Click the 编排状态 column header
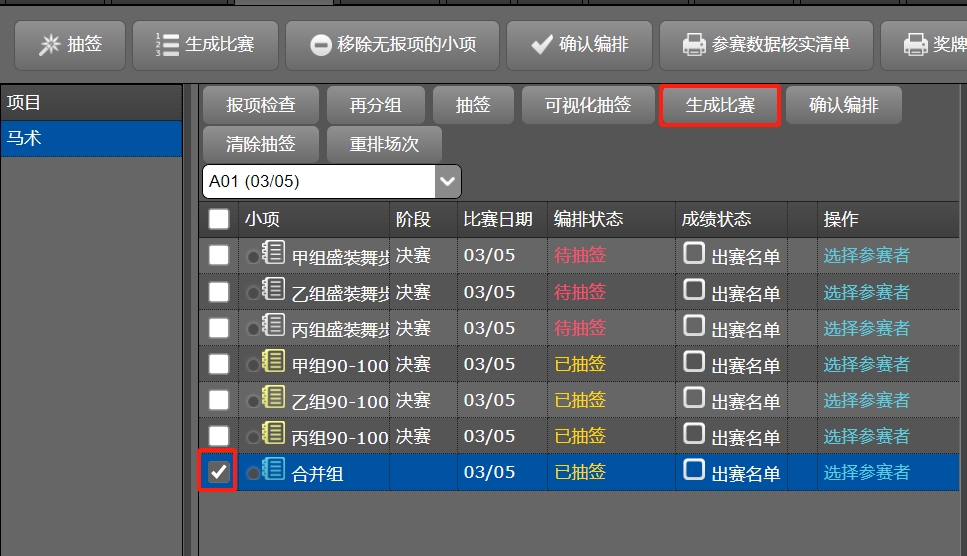 (588, 219)
